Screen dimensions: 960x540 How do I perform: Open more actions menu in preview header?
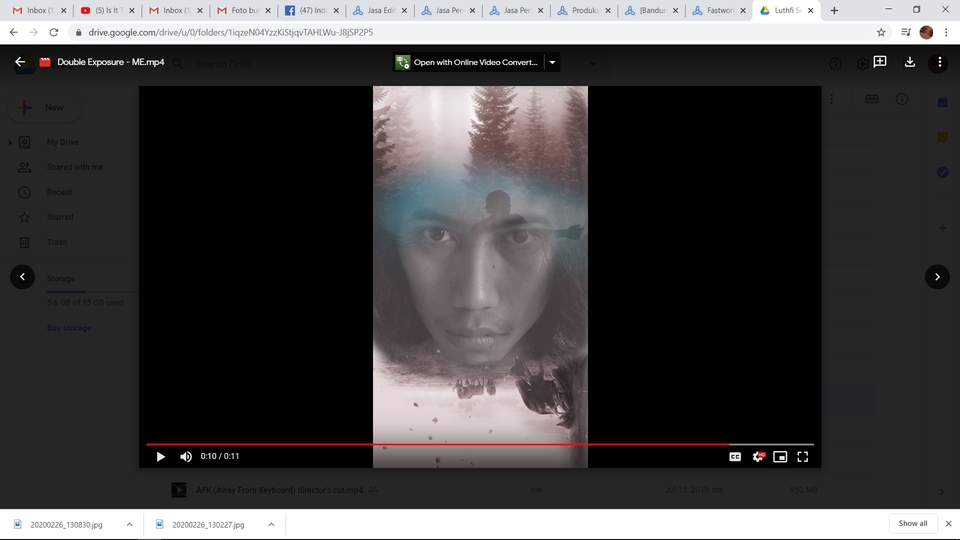point(939,62)
